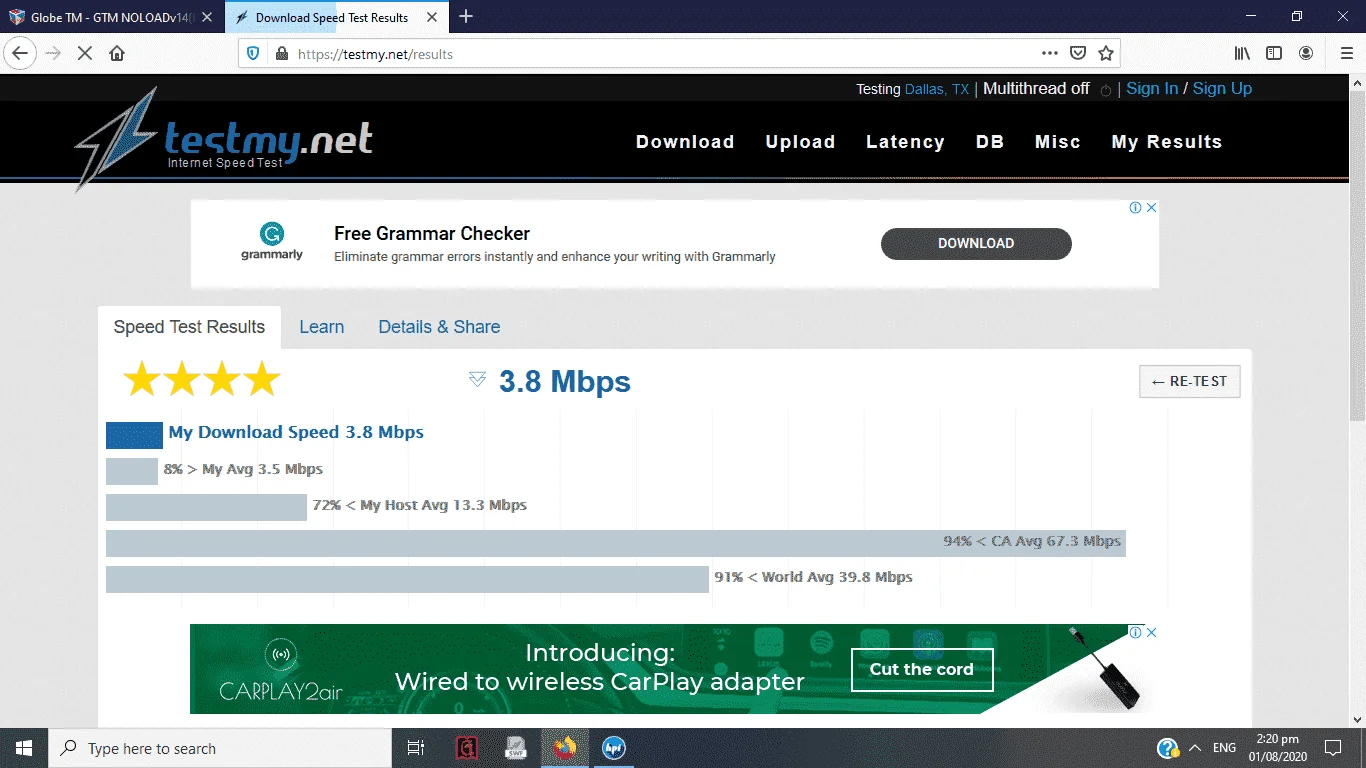Click the ENG language indicator

1224,748
